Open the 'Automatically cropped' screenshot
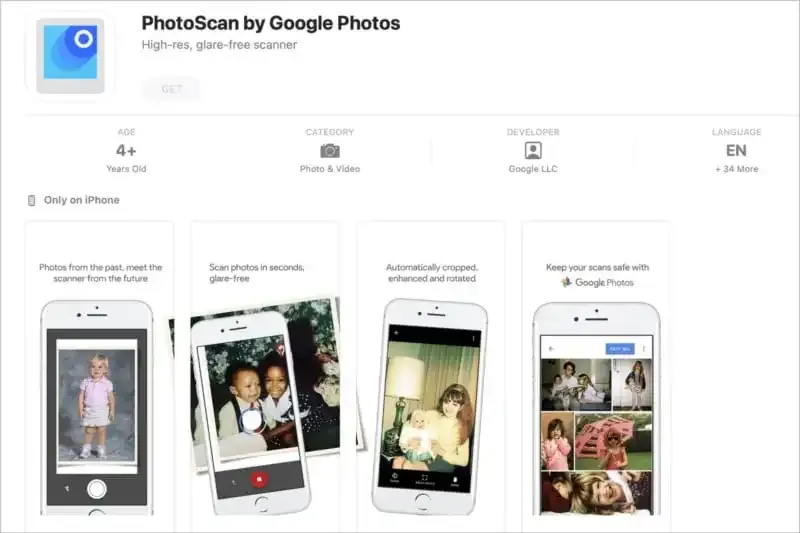 [x=431, y=376]
